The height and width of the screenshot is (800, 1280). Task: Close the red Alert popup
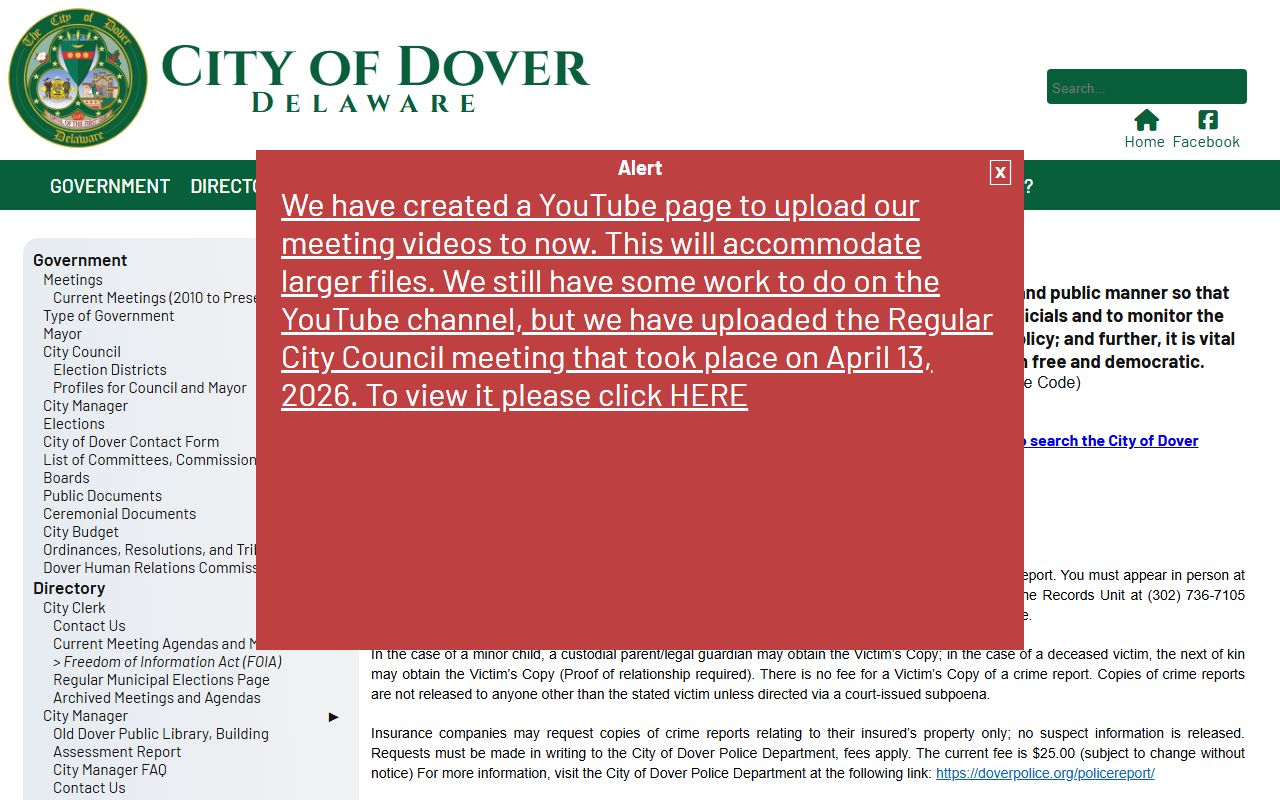pos(1000,172)
